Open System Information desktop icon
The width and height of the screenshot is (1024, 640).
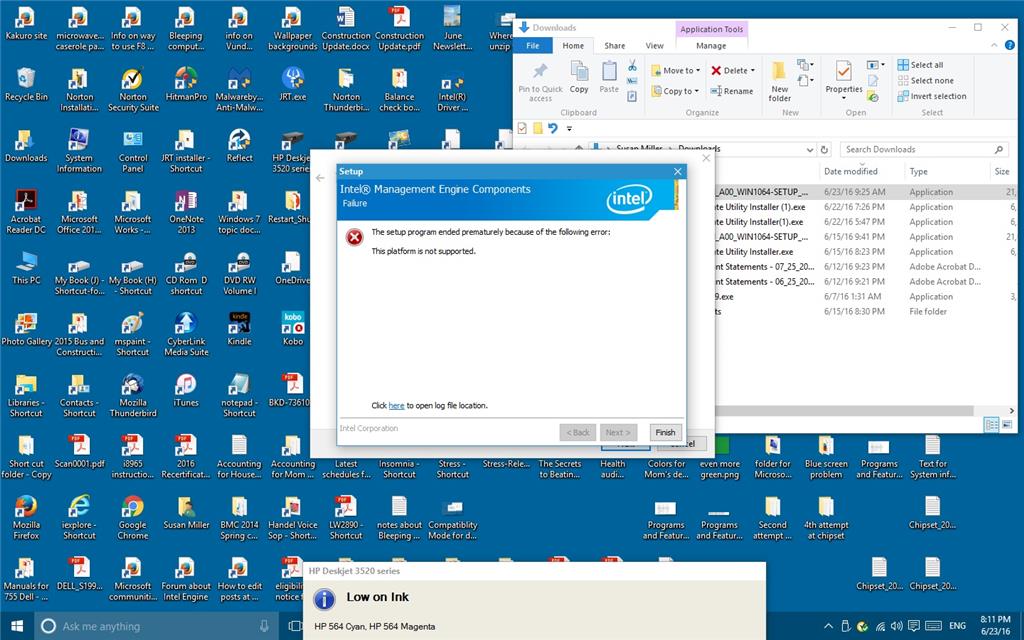coord(79,151)
